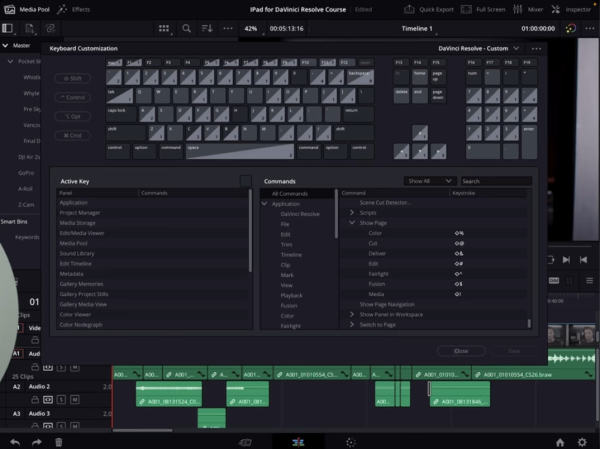Click the redo arrow icon

click(x=37, y=442)
